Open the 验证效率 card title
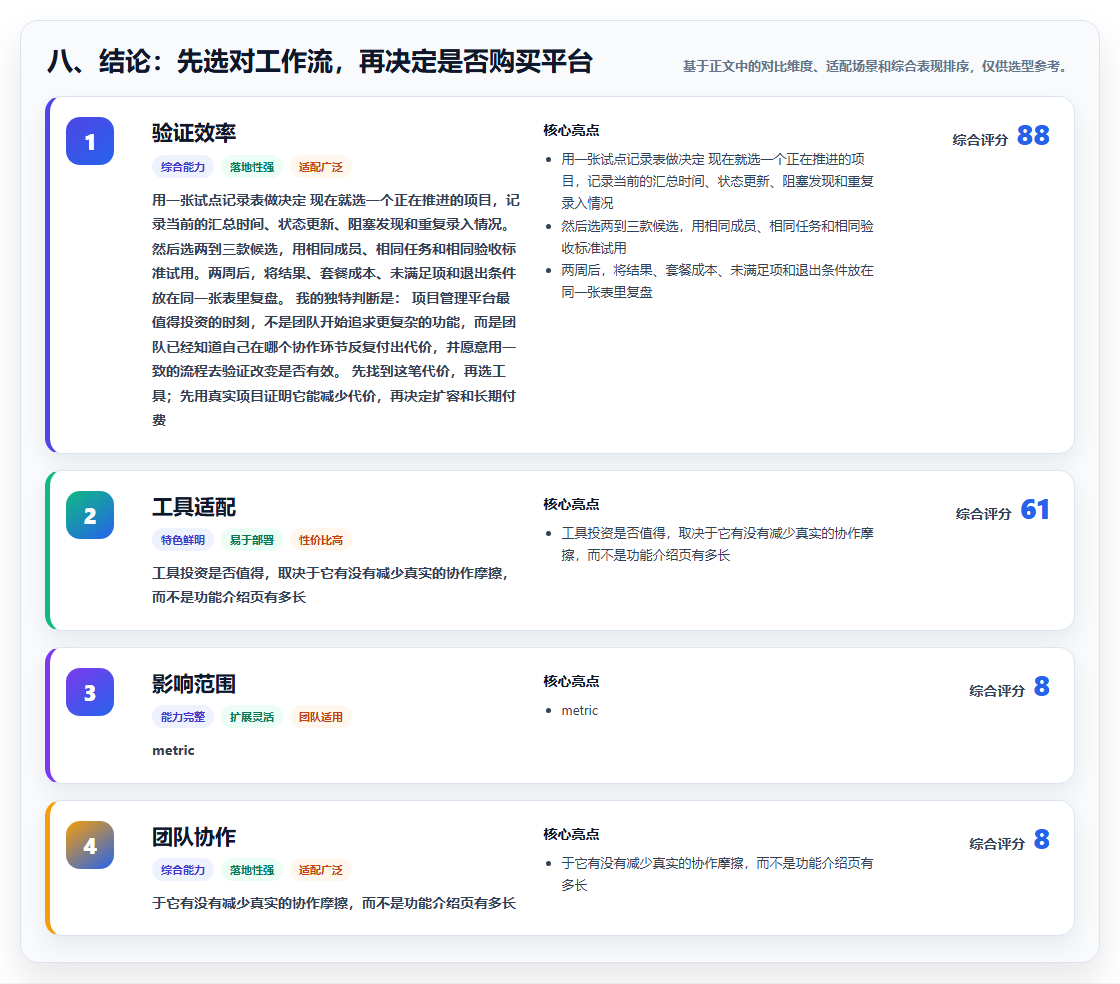This screenshot has width=1120, height=984. [x=194, y=133]
